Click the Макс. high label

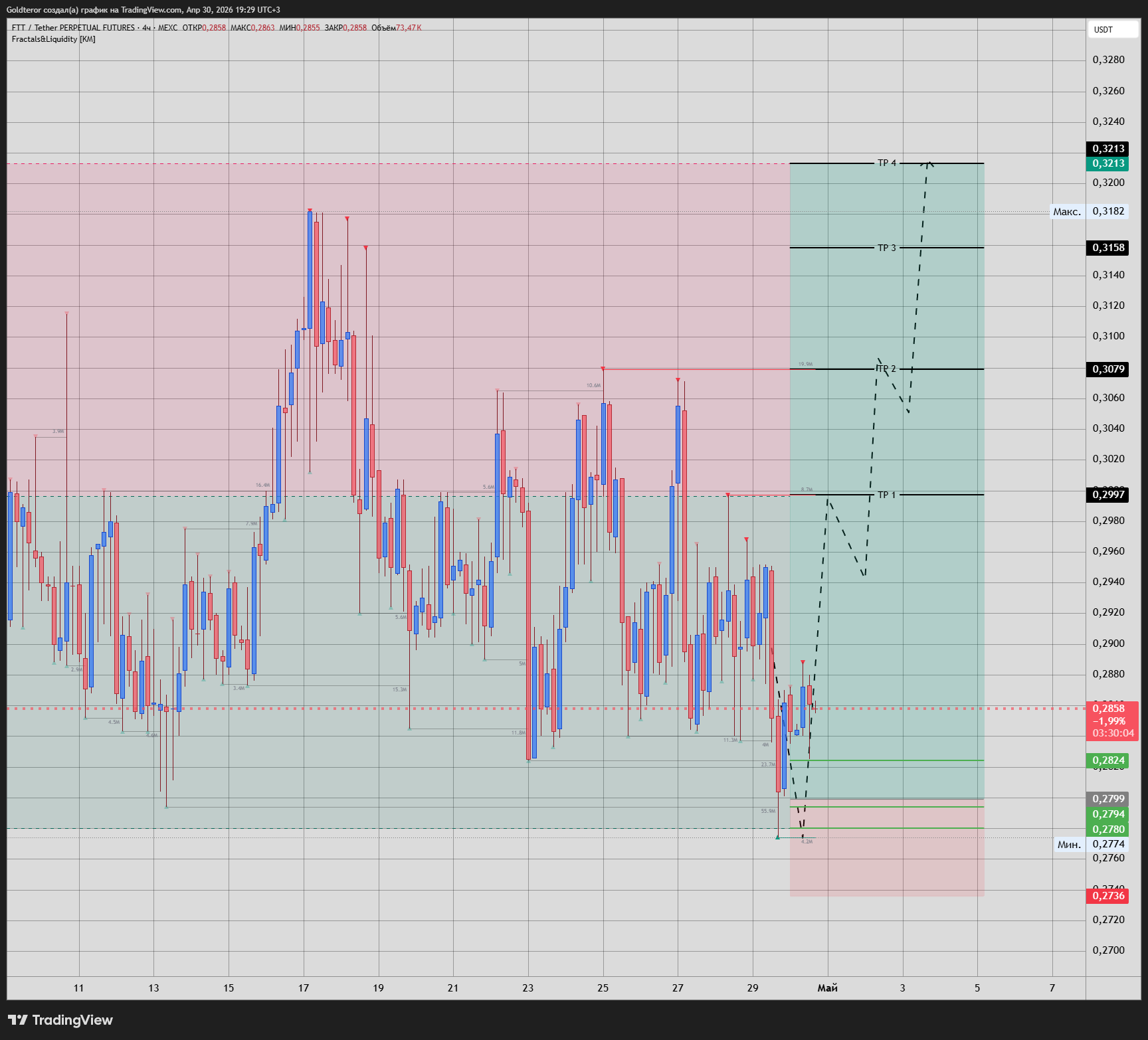(1067, 212)
